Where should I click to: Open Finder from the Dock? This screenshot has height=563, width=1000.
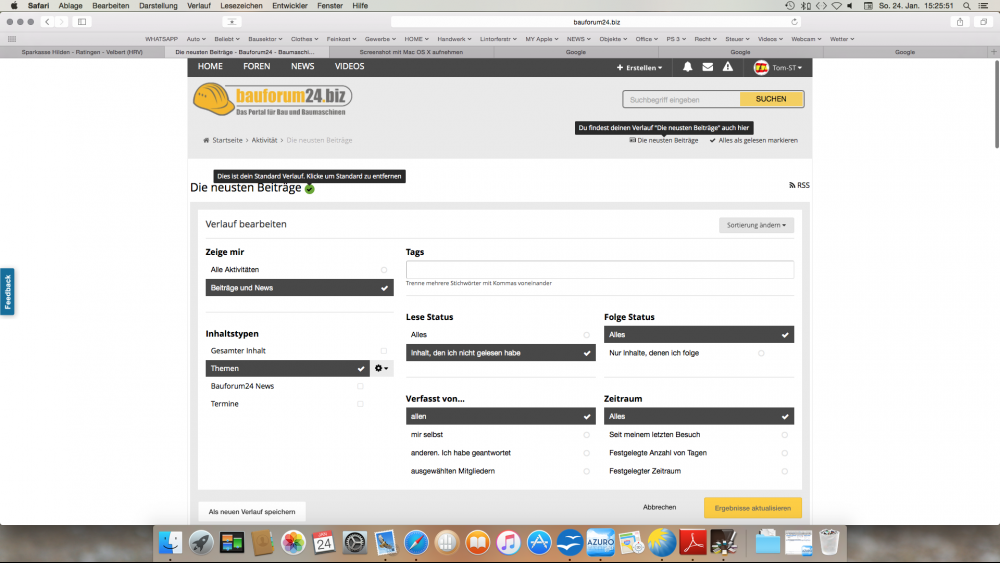coord(170,543)
